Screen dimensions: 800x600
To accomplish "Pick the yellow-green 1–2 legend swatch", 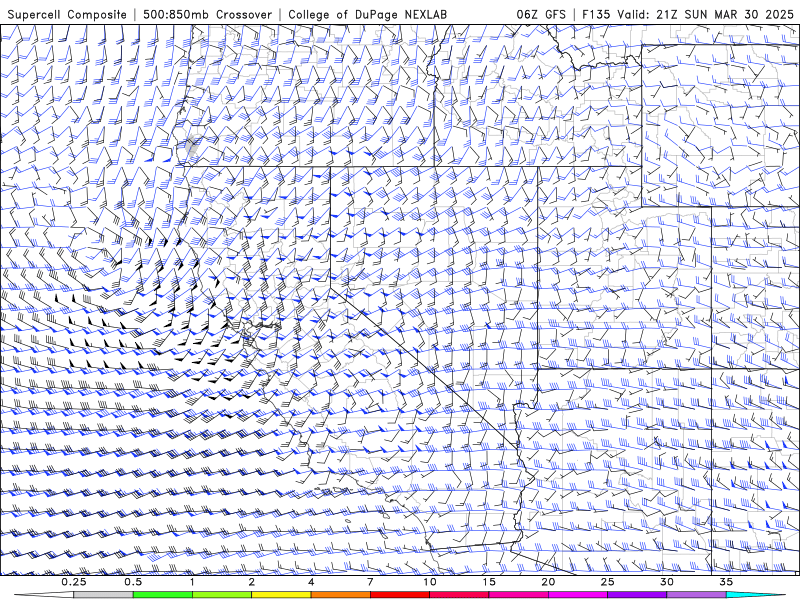I will click(x=222, y=595).
